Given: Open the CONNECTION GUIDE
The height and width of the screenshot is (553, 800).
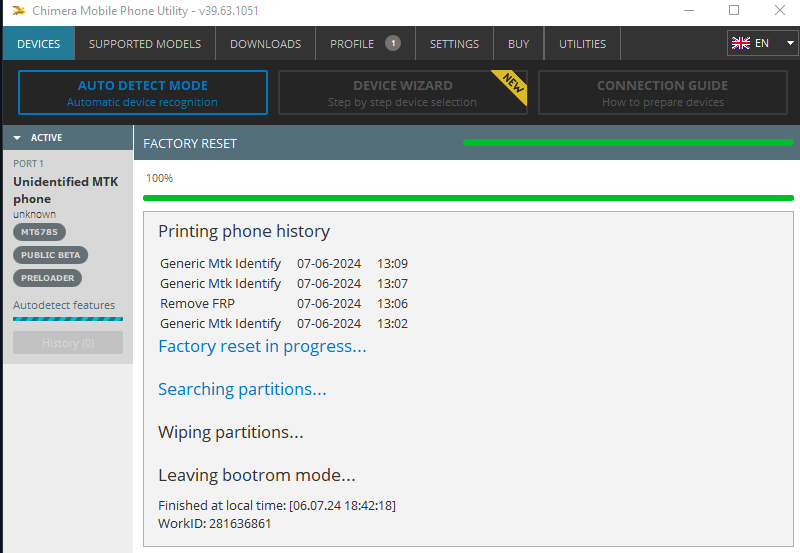Looking at the screenshot, I should coord(663,92).
